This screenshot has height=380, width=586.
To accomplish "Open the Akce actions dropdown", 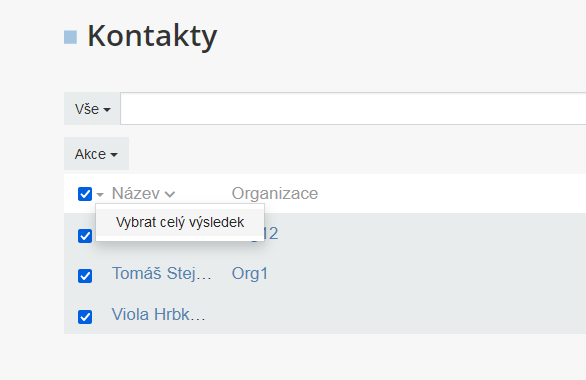I will pos(96,154).
